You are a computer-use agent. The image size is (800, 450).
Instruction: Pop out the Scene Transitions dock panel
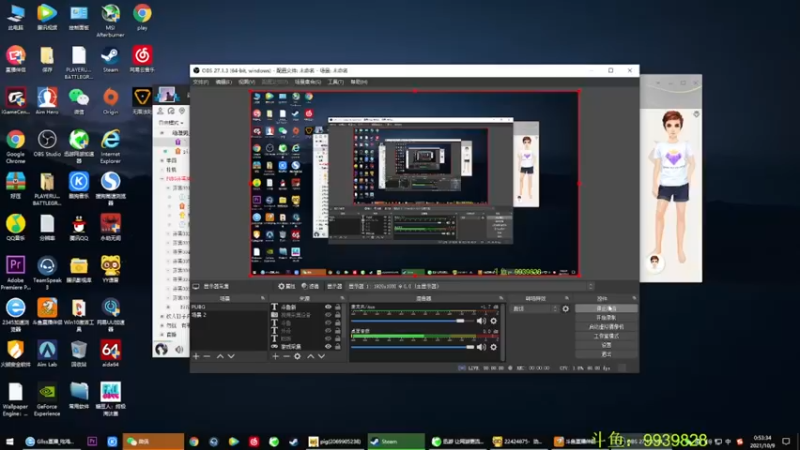566,298
